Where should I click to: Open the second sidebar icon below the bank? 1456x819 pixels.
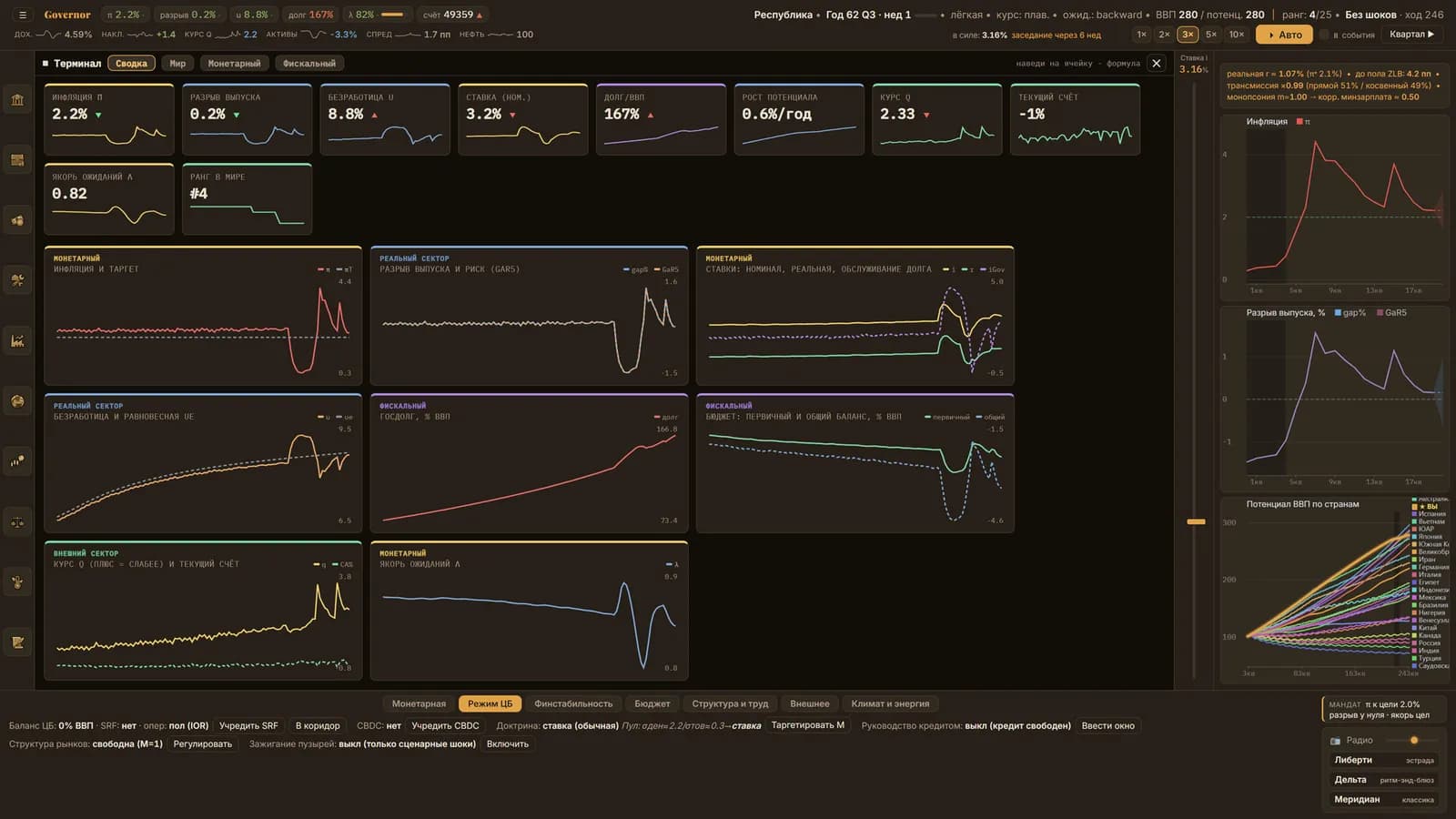pos(17,160)
